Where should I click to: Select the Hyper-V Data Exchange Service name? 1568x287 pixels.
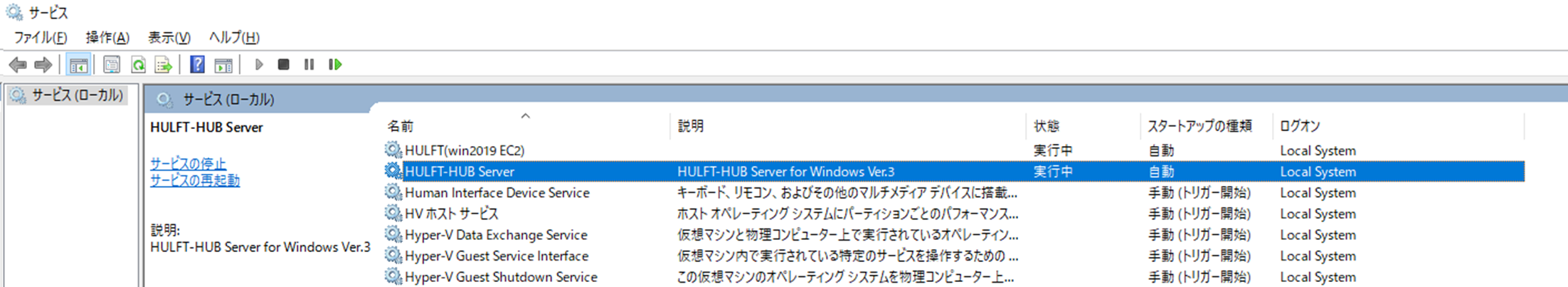click(496, 234)
